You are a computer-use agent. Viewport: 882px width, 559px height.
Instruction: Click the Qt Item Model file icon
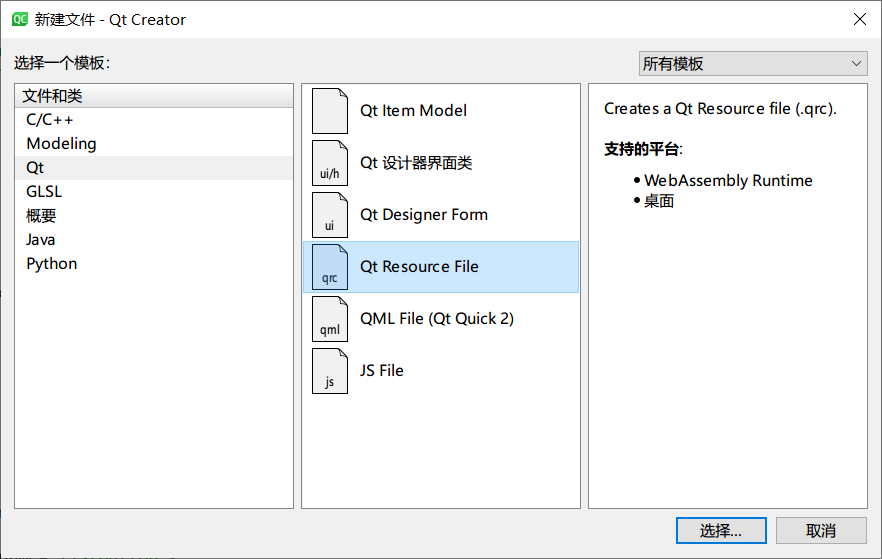(330, 111)
